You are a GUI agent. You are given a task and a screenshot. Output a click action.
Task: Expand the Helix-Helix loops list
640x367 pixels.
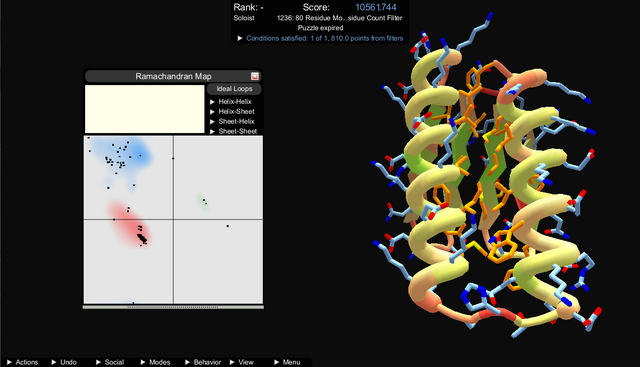pyautogui.click(x=231, y=102)
